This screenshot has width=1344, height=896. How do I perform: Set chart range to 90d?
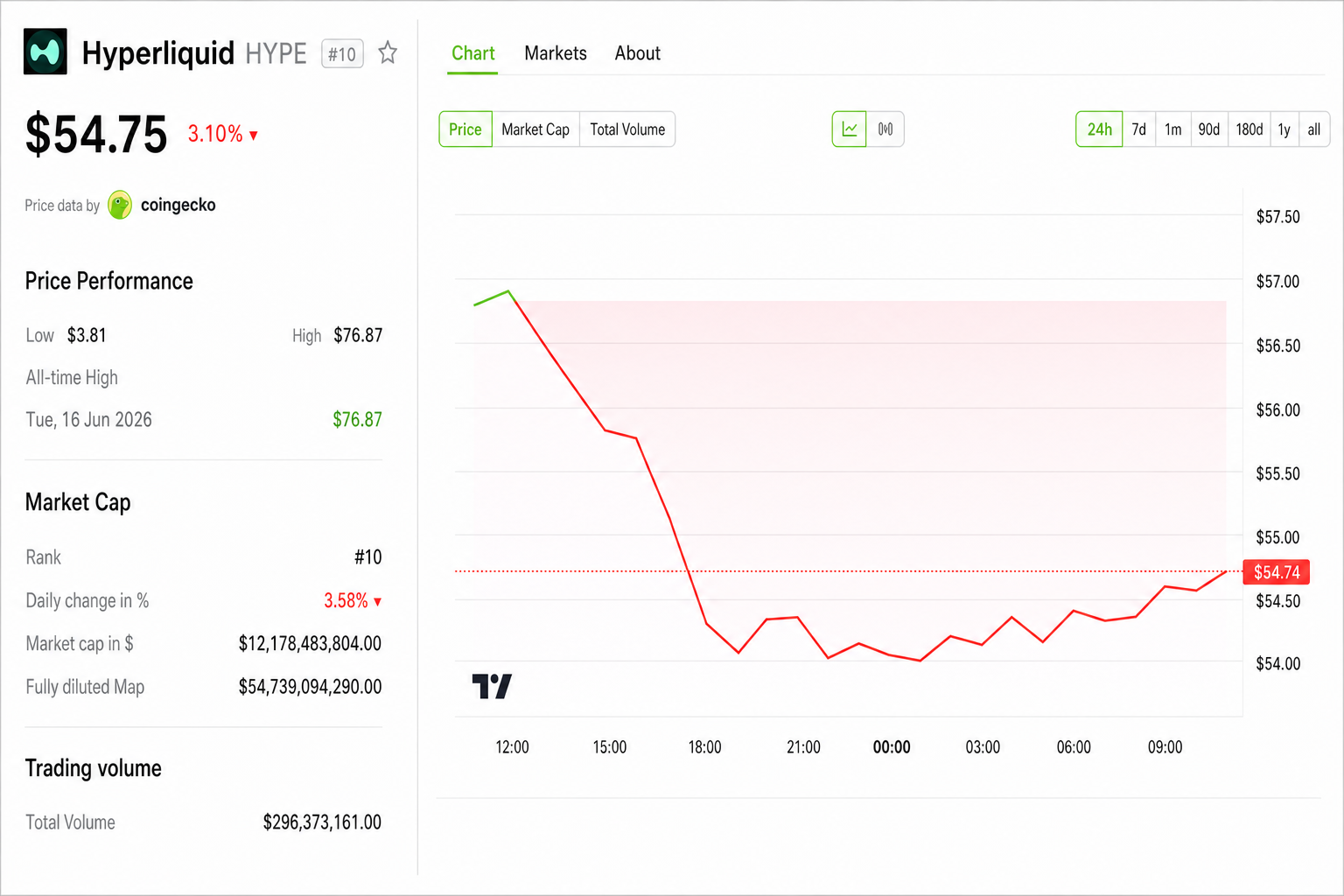(x=1209, y=129)
